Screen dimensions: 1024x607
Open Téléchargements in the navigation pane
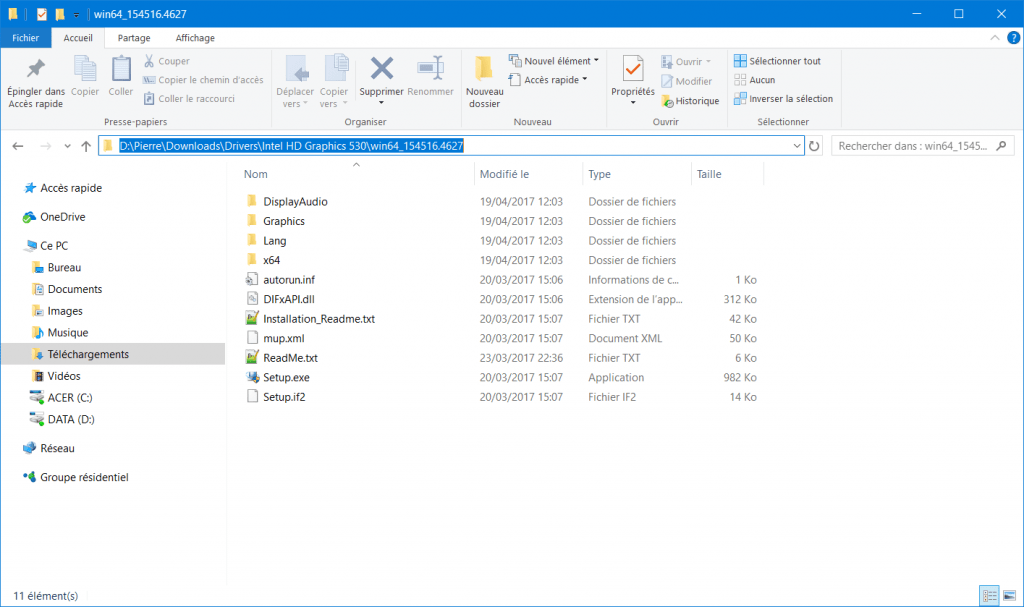coord(88,354)
